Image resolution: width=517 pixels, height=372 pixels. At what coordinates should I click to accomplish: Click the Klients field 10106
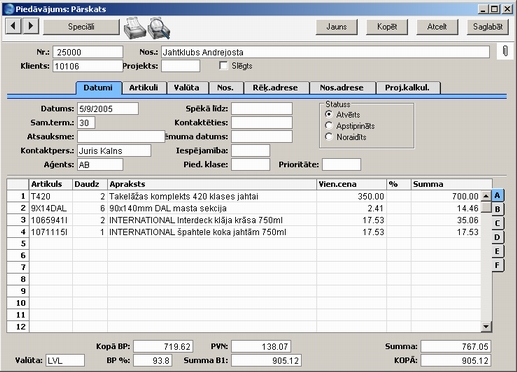click(88, 66)
